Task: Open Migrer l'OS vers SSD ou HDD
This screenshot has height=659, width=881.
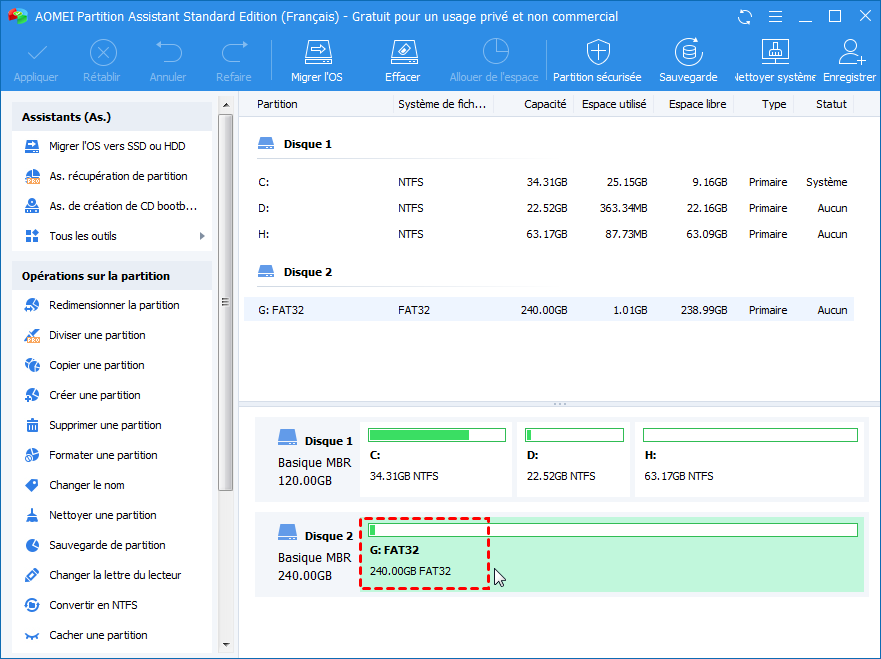Action: (x=116, y=146)
